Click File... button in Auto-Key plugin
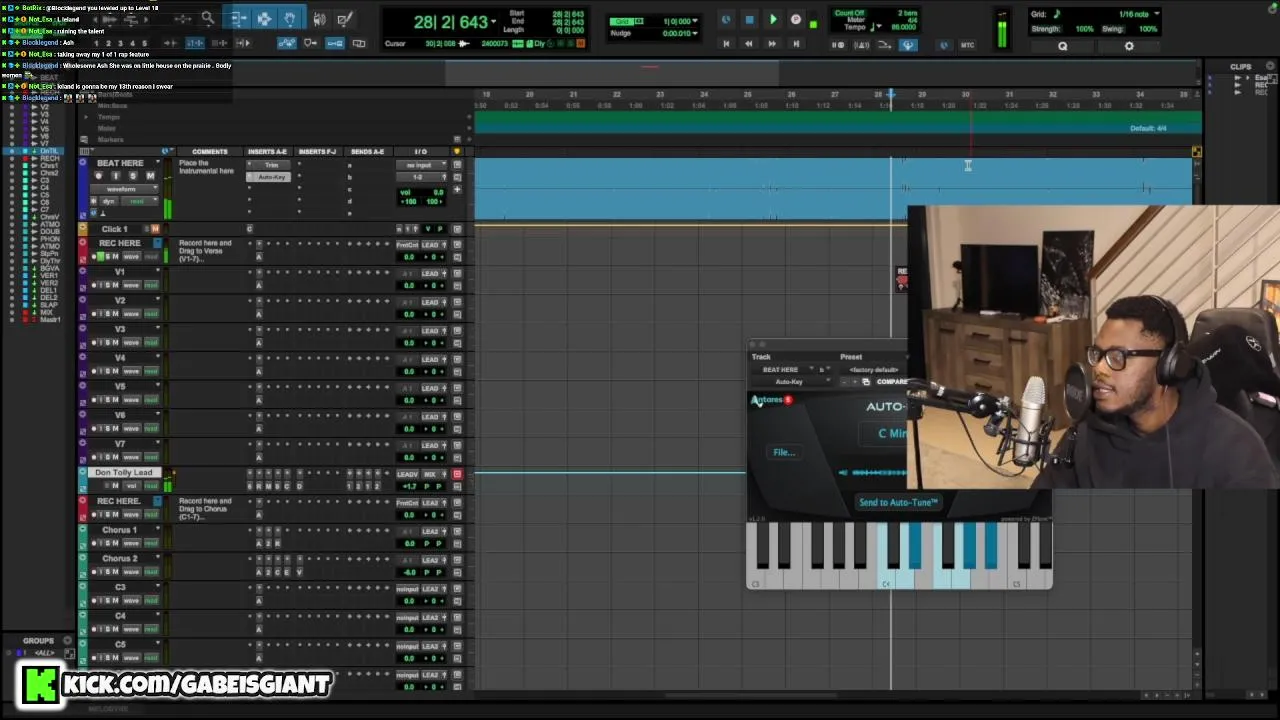 click(784, 453)
